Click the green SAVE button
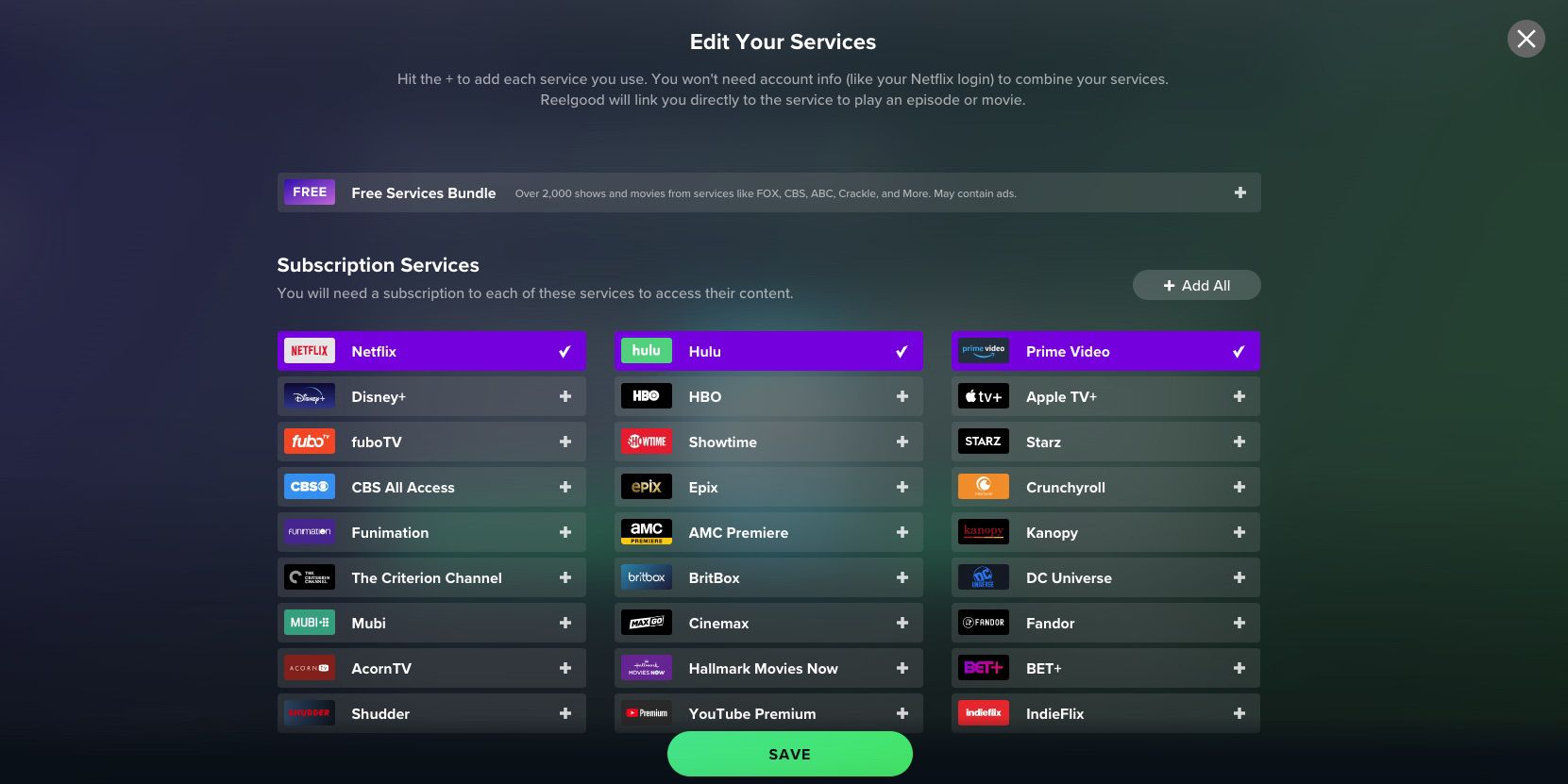 click(790, 754)
